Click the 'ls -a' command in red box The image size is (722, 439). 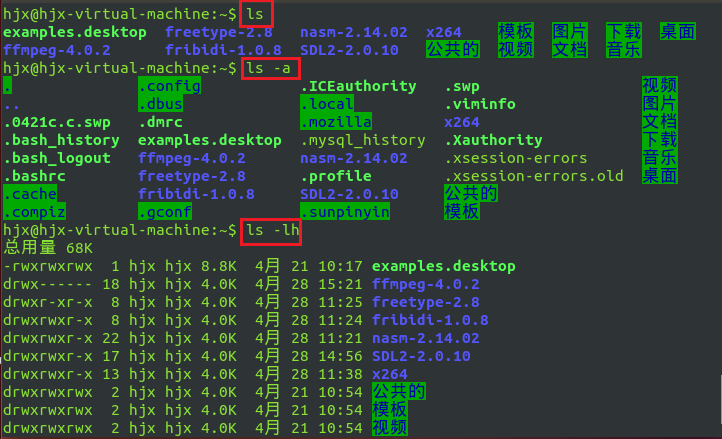268,69
